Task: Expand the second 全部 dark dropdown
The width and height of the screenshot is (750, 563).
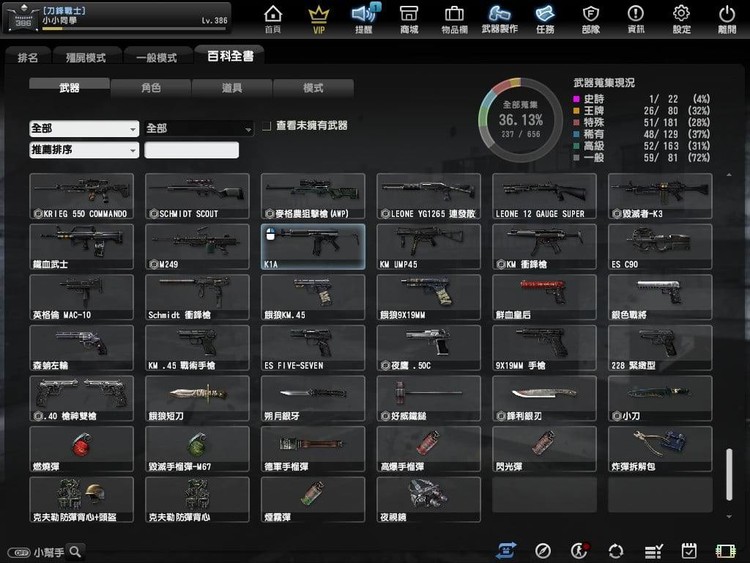Action: coord(199,128)
